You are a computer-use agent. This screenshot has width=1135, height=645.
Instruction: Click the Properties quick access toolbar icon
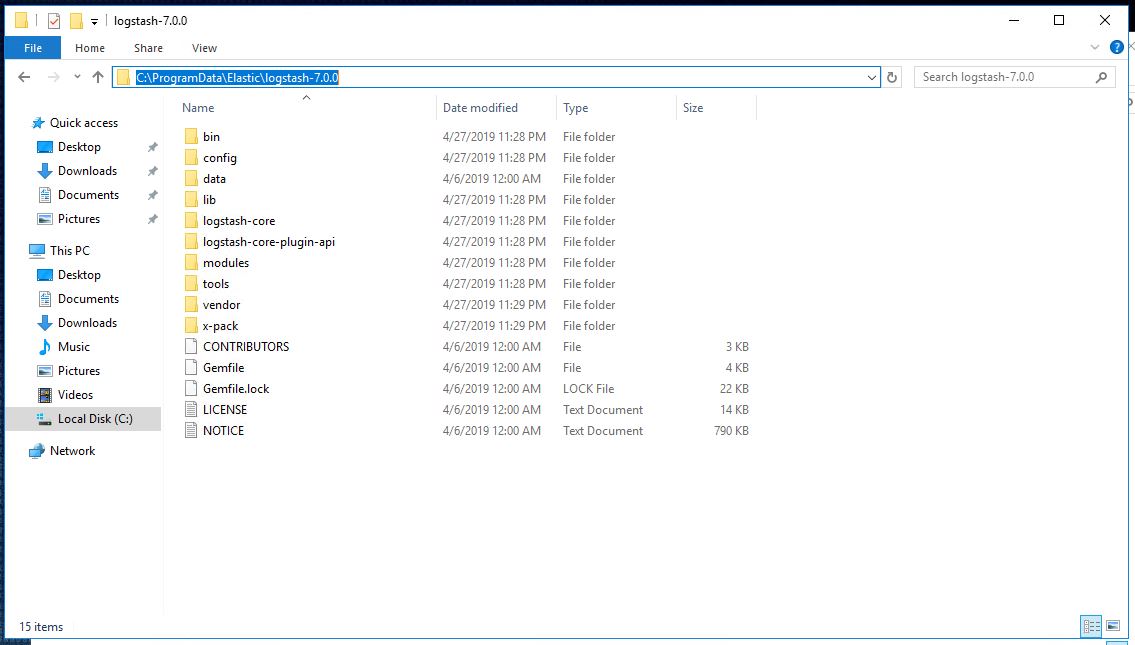pyautogui.click(x=54, y=21)
